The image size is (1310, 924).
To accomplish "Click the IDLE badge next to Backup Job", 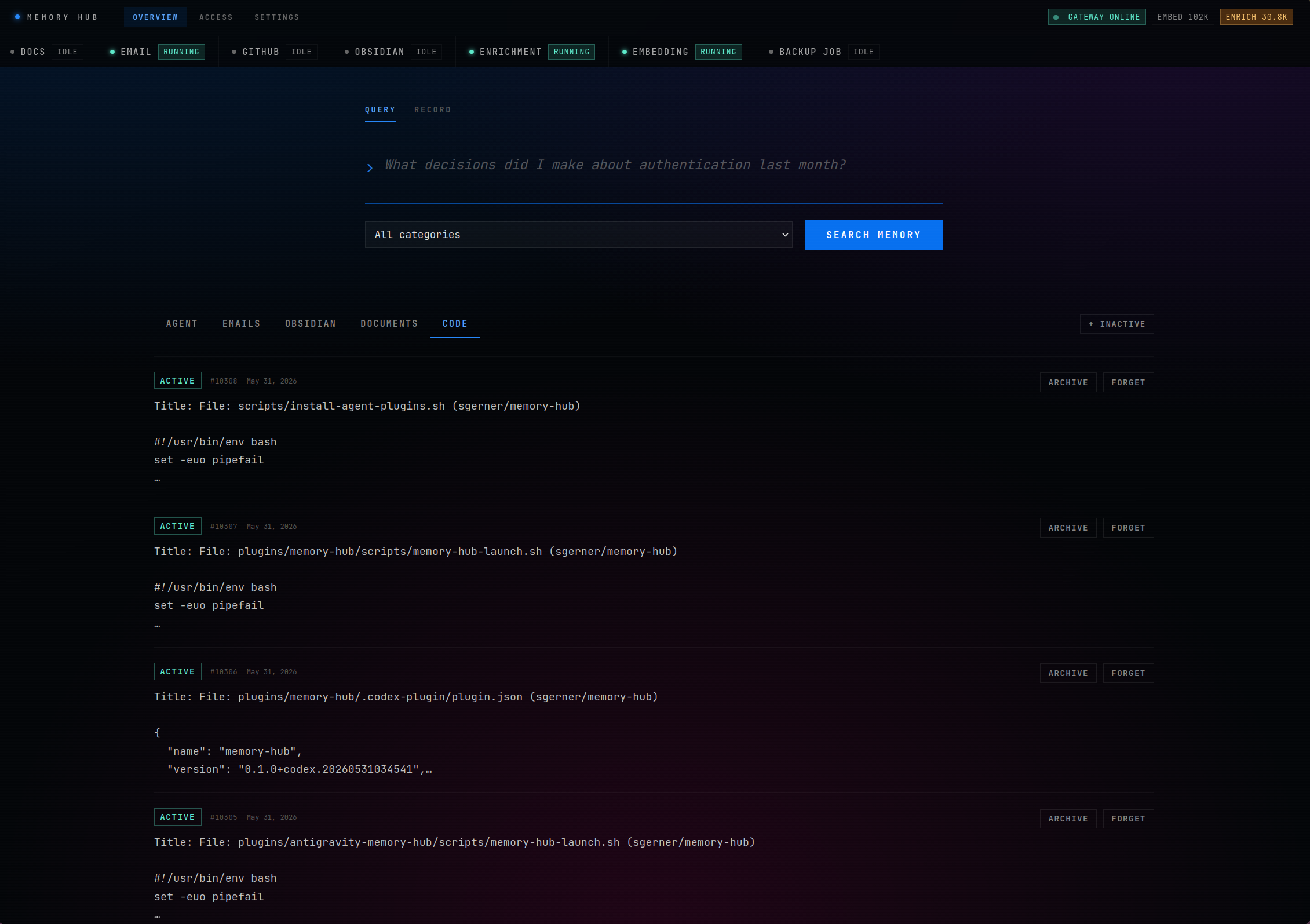I will click(x=863, y=52).
